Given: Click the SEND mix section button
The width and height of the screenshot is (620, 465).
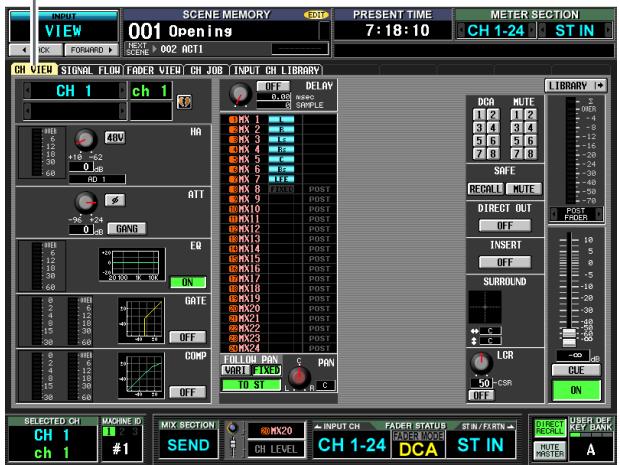Looking at the screenshot, I should click(x=188, y=444).
